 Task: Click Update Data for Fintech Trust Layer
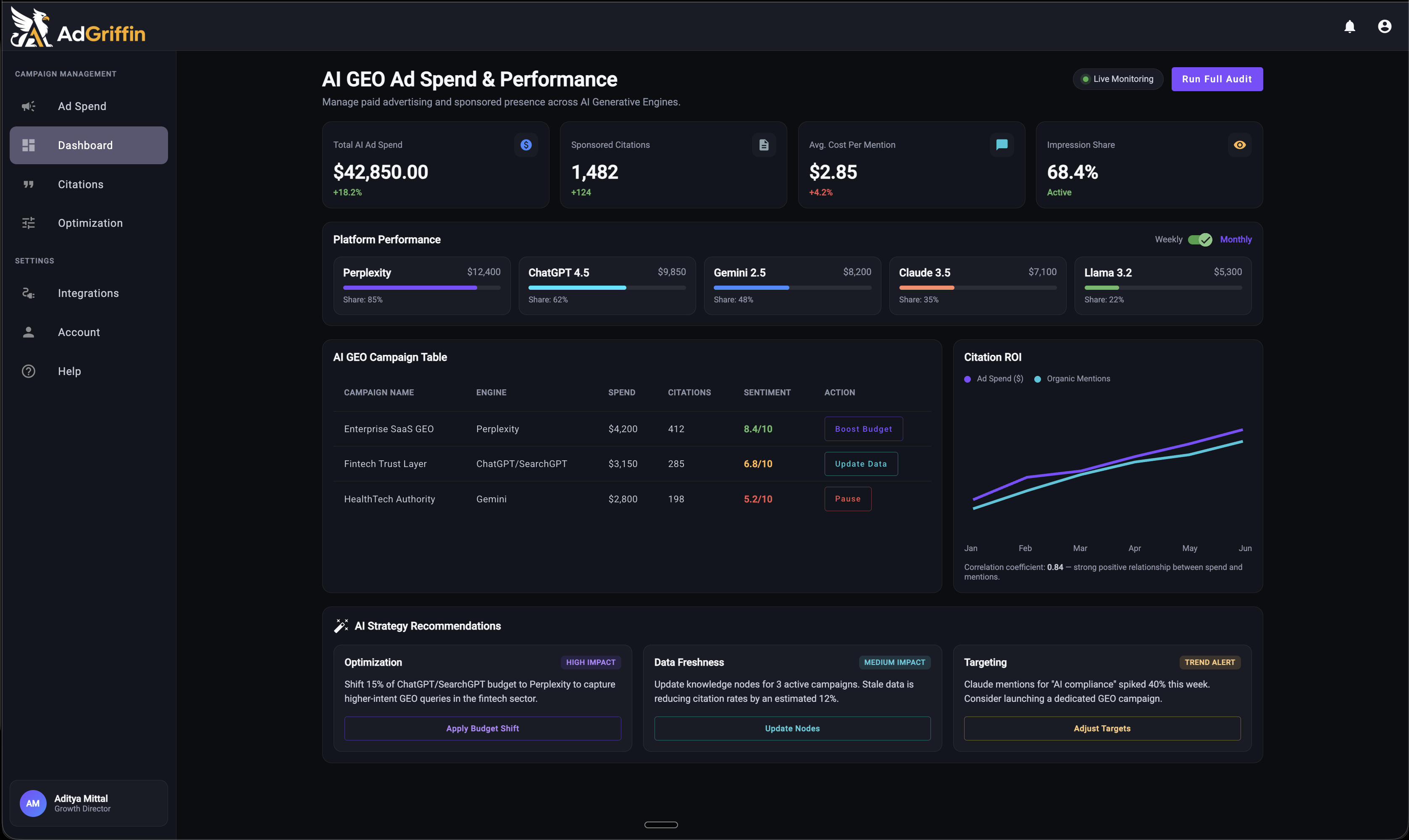[861, 464]
